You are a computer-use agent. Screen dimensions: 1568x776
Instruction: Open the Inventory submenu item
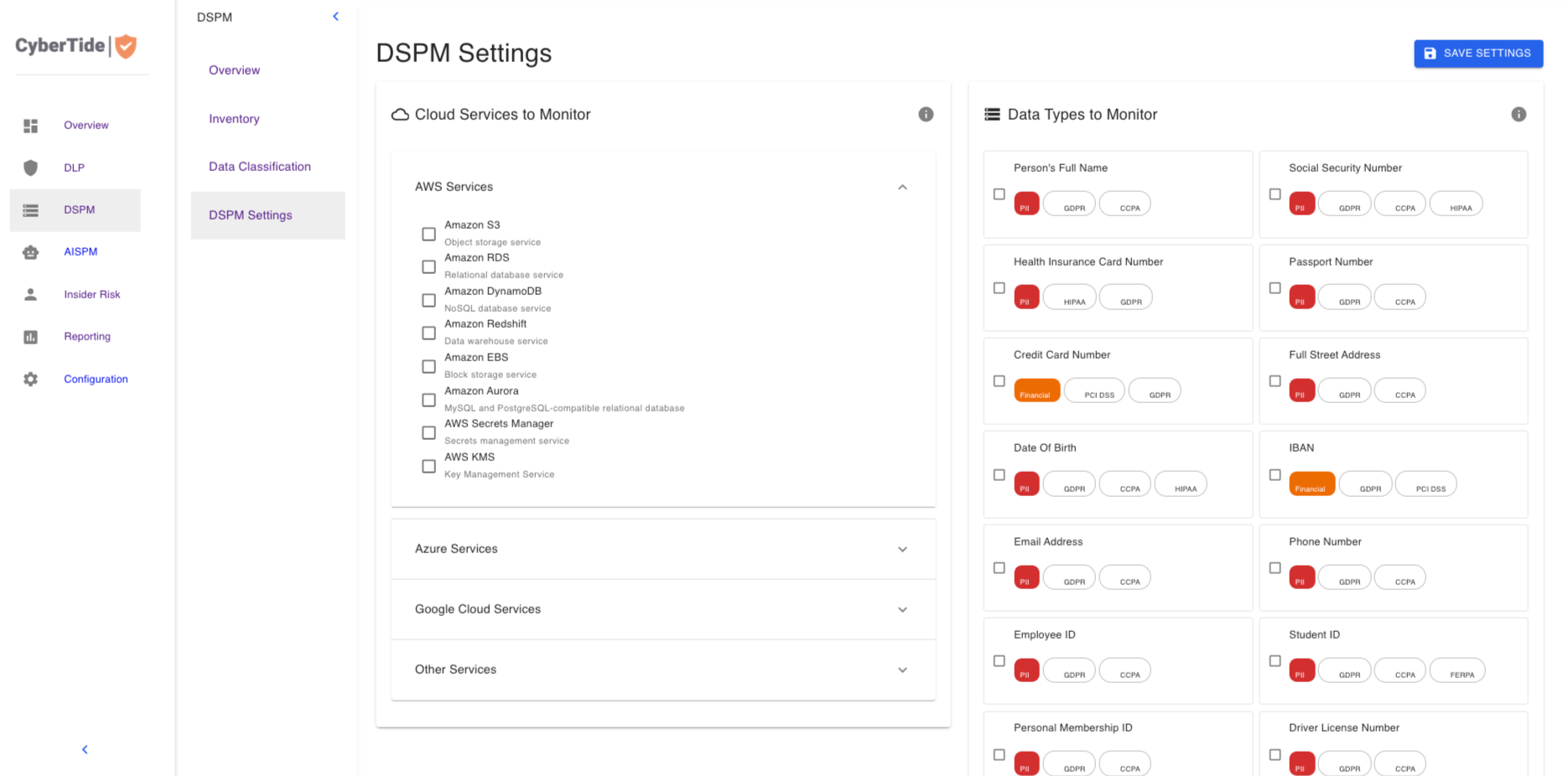pos(234,119)
